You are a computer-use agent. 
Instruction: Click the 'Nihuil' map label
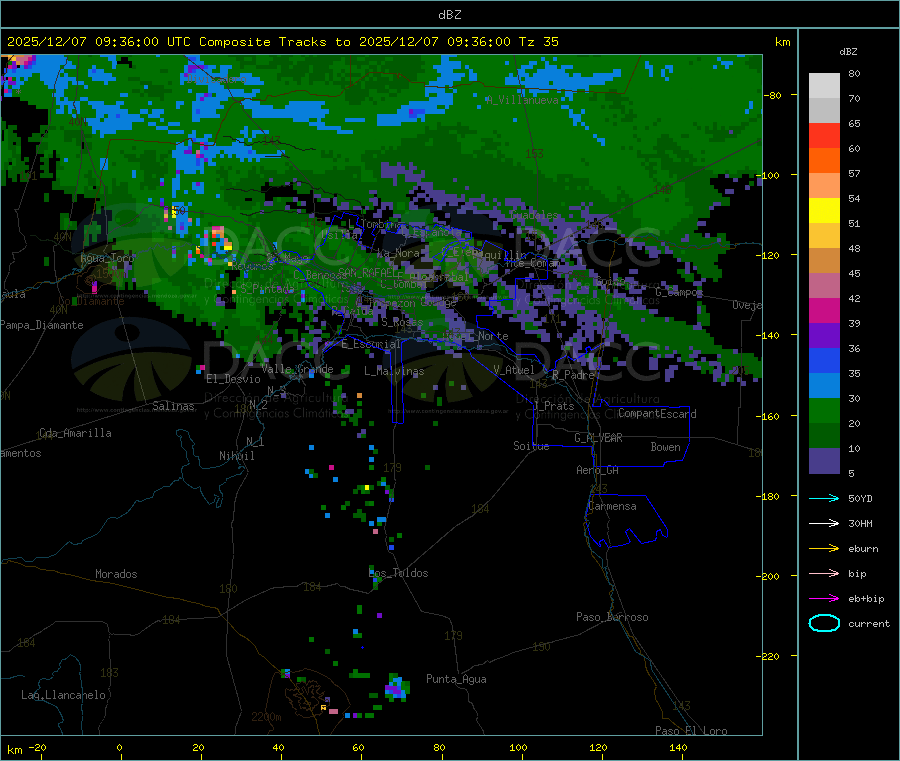click(236, 456)
